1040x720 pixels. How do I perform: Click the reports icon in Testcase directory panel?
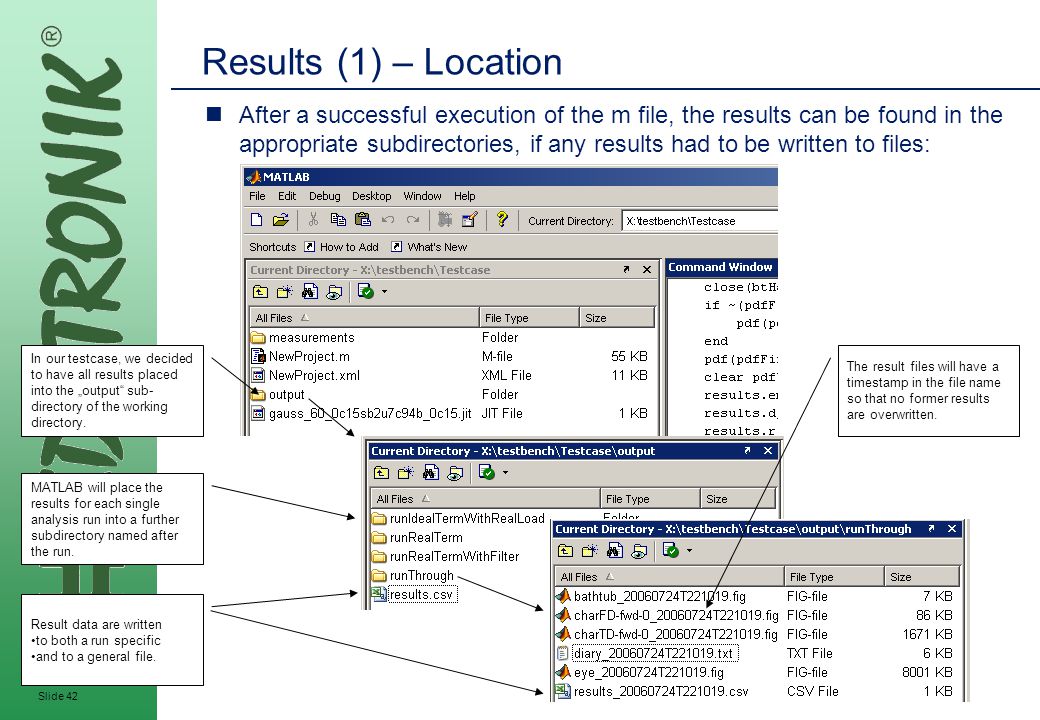(x=334, y=292)
